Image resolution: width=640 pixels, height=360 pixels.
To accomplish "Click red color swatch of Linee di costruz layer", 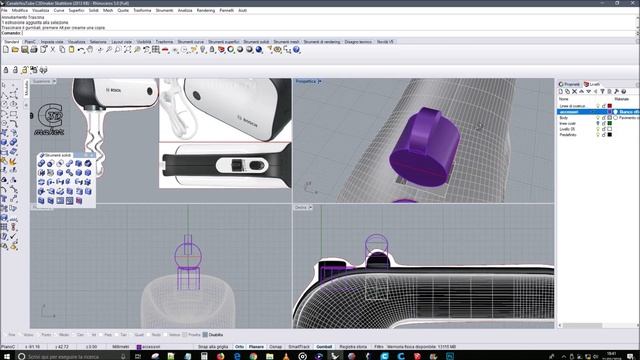I will pos(610,106).
